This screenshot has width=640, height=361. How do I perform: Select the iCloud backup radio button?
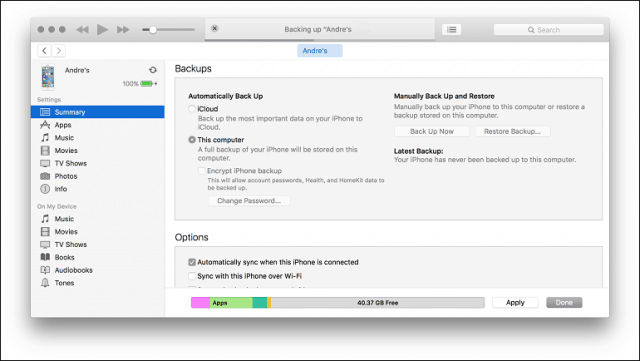pyautogui.click(x=192, y=109)
